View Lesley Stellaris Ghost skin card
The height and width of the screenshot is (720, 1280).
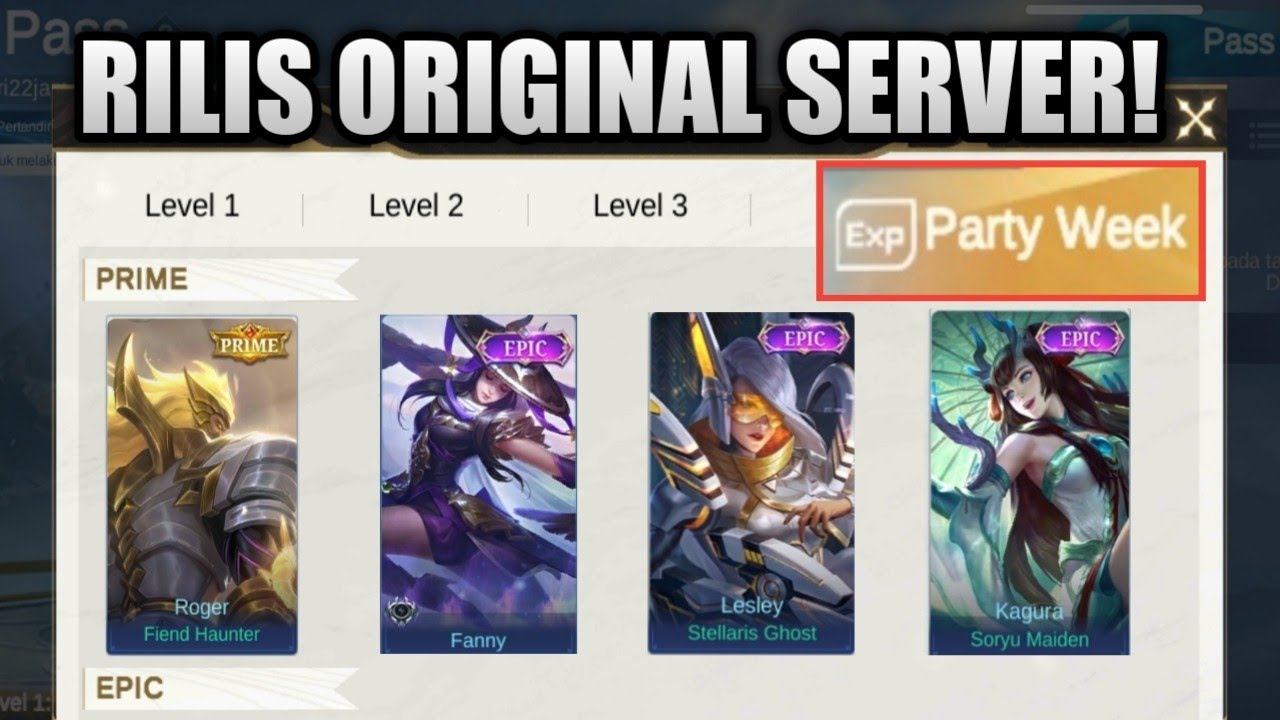pyautogui.click(x=751, y=483)
